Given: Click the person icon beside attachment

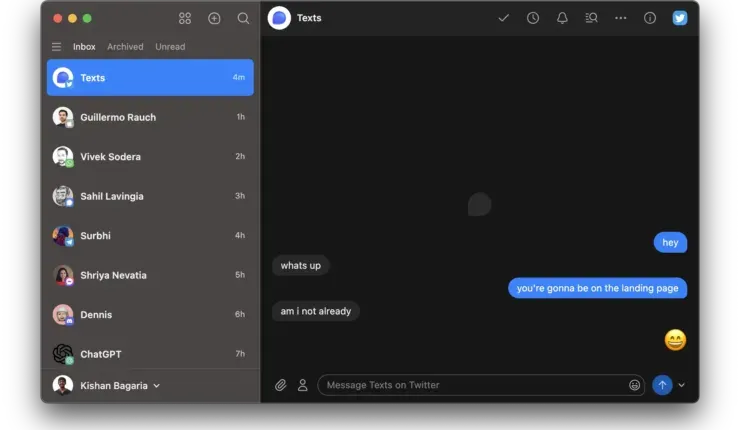Looking at the screenshot, I should click(x=303, y=385).
